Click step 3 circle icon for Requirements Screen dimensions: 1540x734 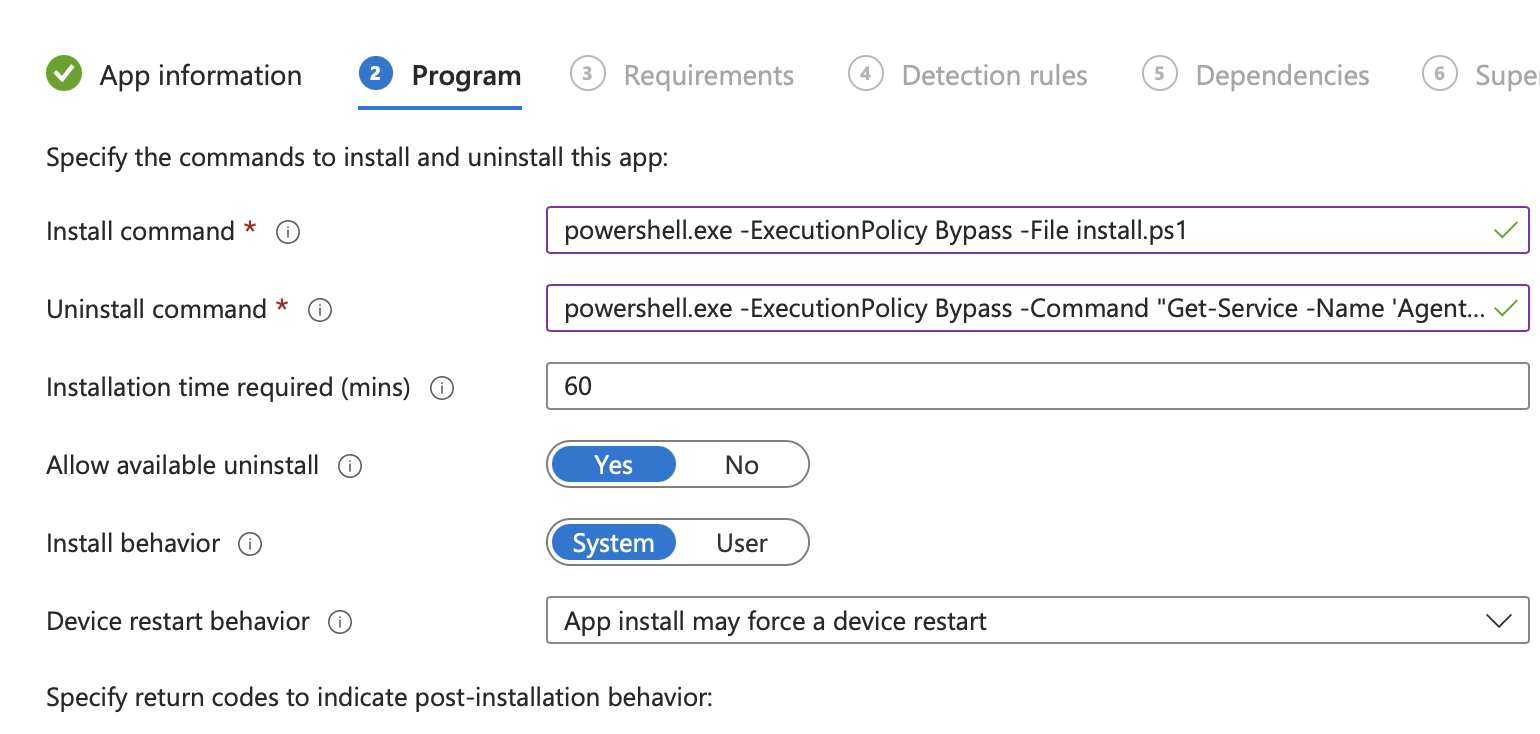click(x=588, y=74)
